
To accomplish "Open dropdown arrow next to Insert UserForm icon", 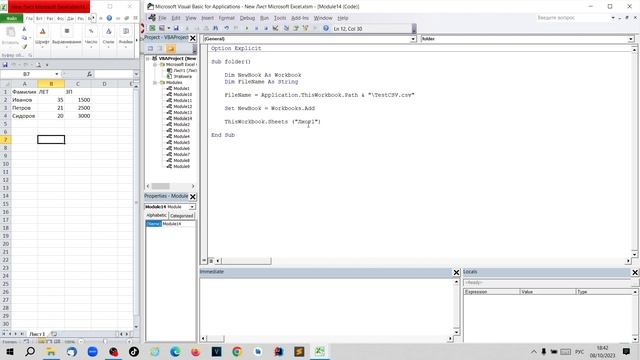I will click(169, 28).
